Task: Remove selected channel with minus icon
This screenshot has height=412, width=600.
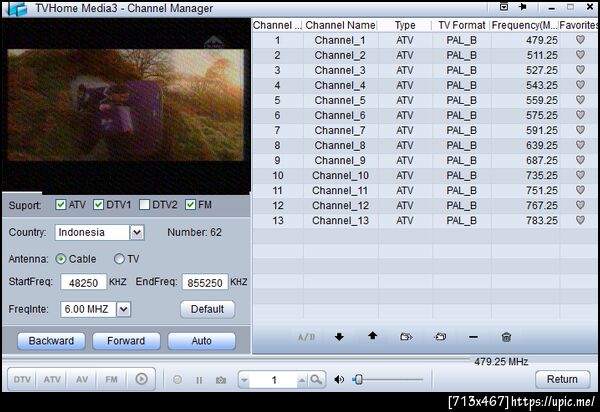Action: click(x=473, y=337)
